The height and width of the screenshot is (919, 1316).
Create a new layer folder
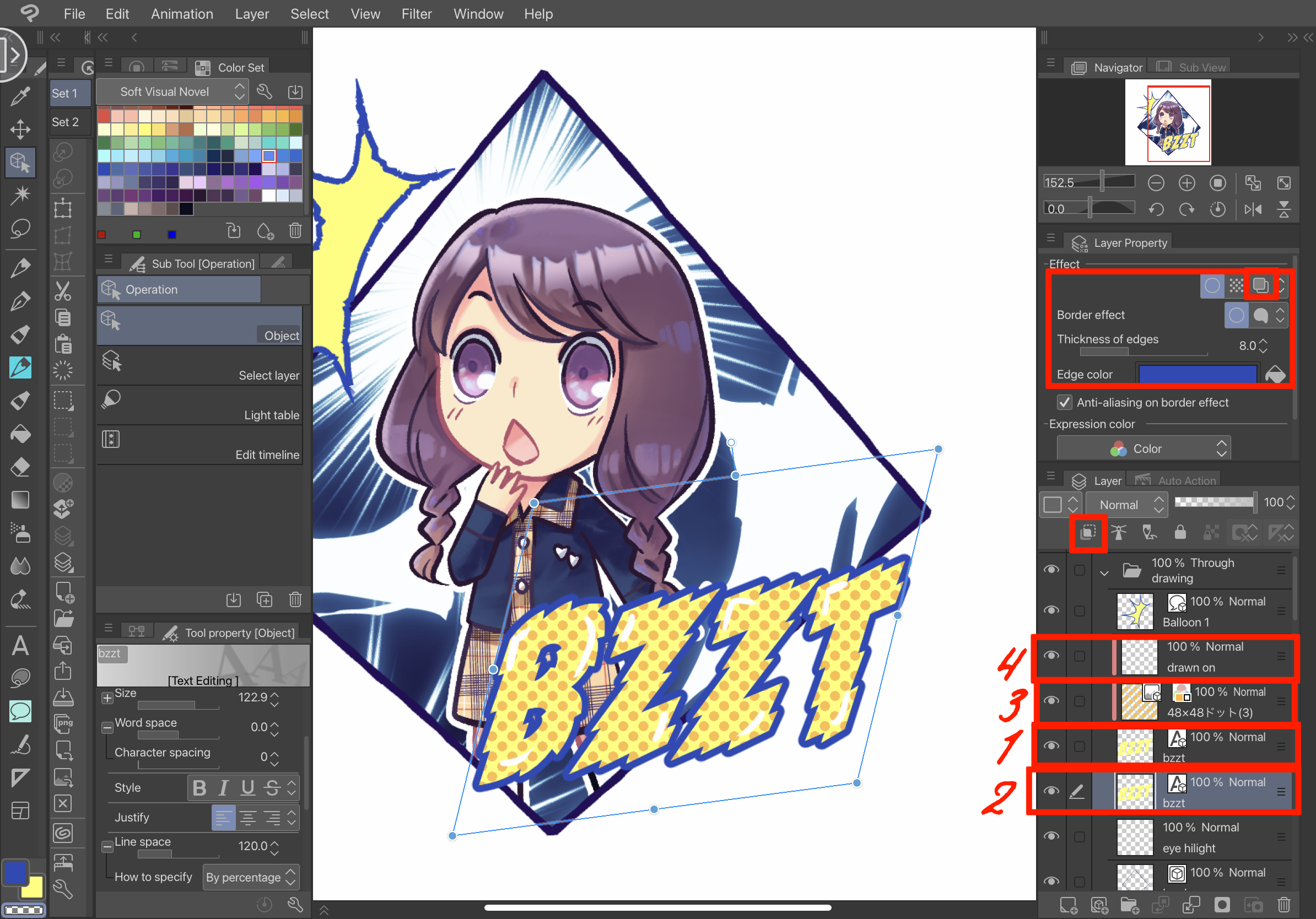1131,905
